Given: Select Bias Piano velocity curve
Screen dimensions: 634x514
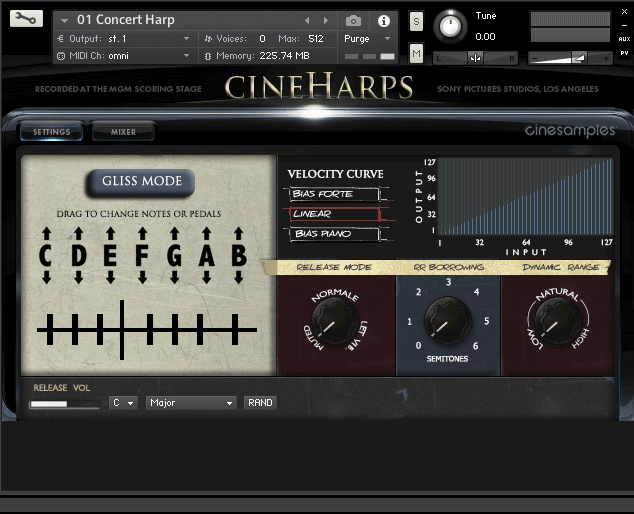Looking at the screenshot, I should pos(335,234).
